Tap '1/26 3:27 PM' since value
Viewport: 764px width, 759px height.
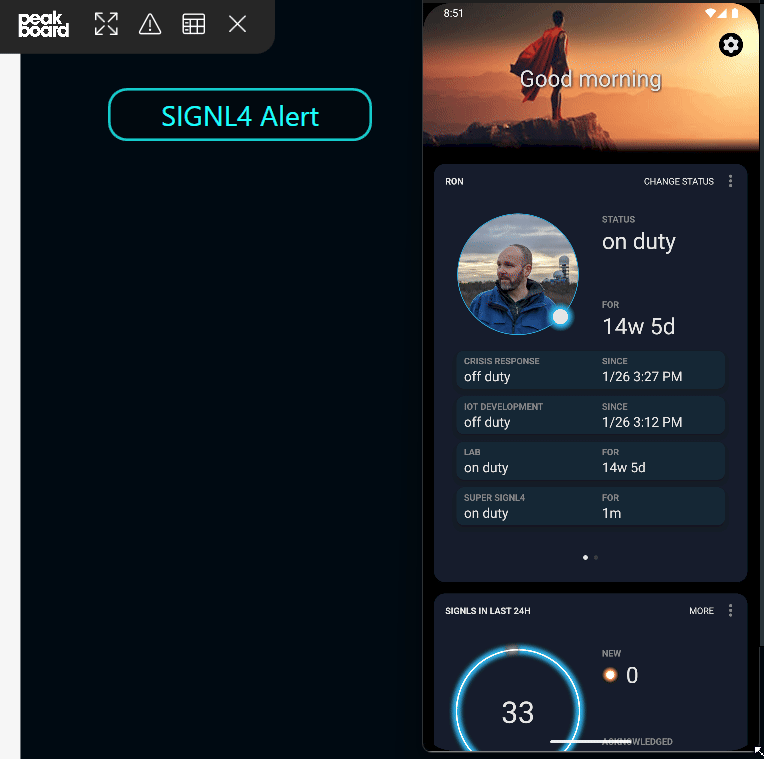click(642, 377)
